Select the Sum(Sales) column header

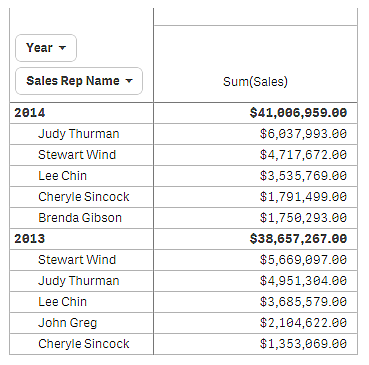[255, 82]
